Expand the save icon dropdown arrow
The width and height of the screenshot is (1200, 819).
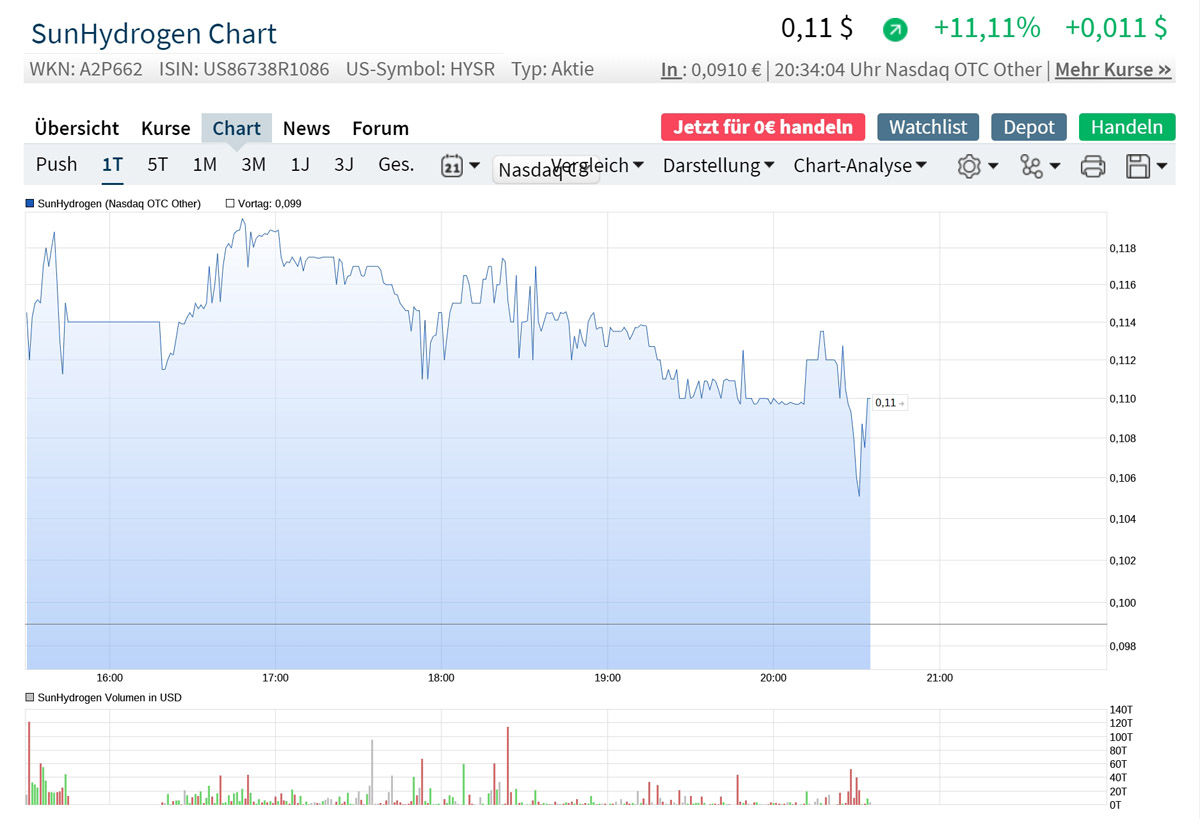click(1162, 166)
